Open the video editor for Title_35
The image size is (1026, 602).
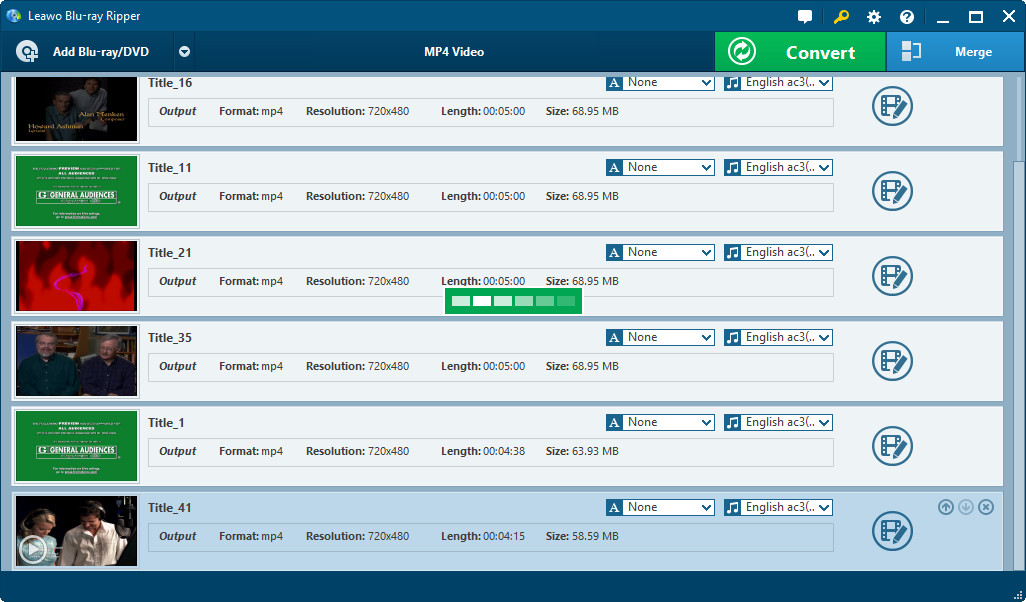point(892,361)
